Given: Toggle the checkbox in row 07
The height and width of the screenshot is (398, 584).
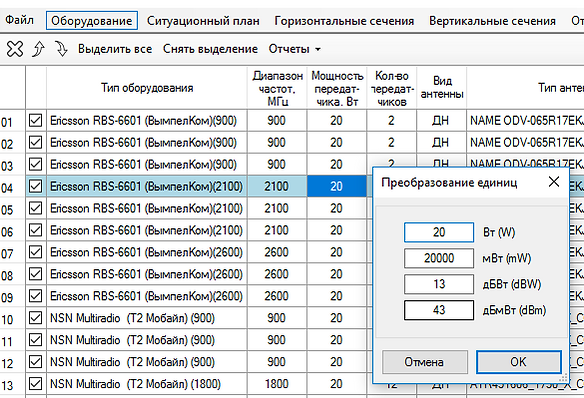Looking at the screenshot, I should (35, 252).
